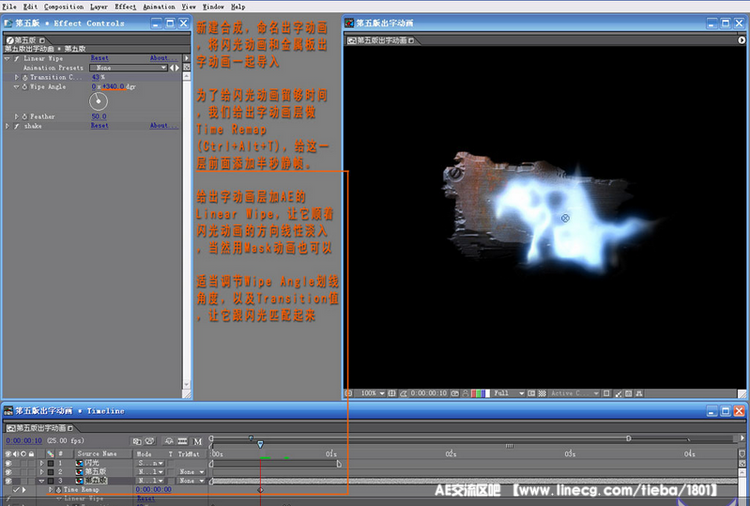Collapse layer 3 properties

pos(42,481)
